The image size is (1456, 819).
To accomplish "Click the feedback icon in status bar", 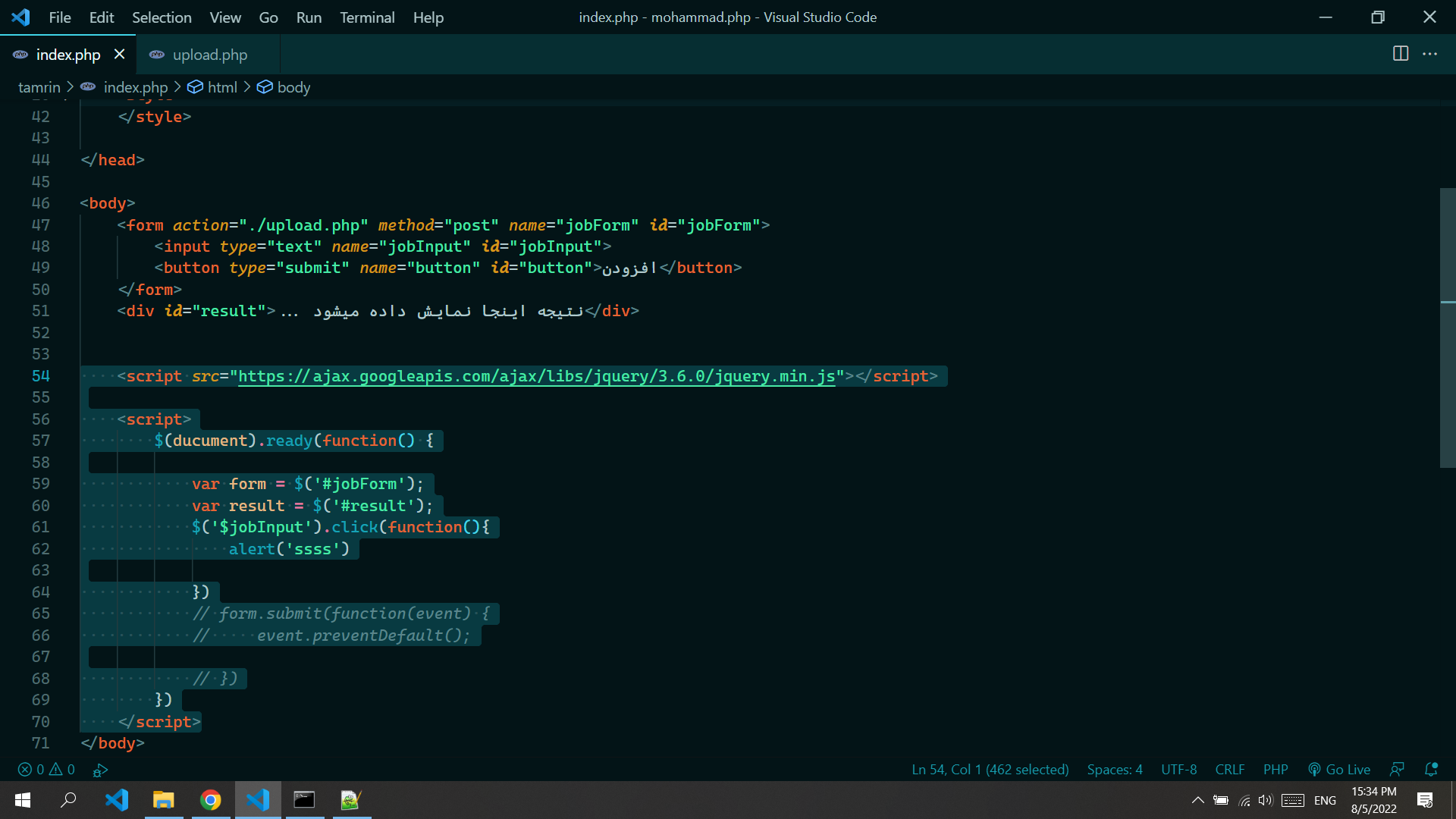I will [x=1397, y=770].
